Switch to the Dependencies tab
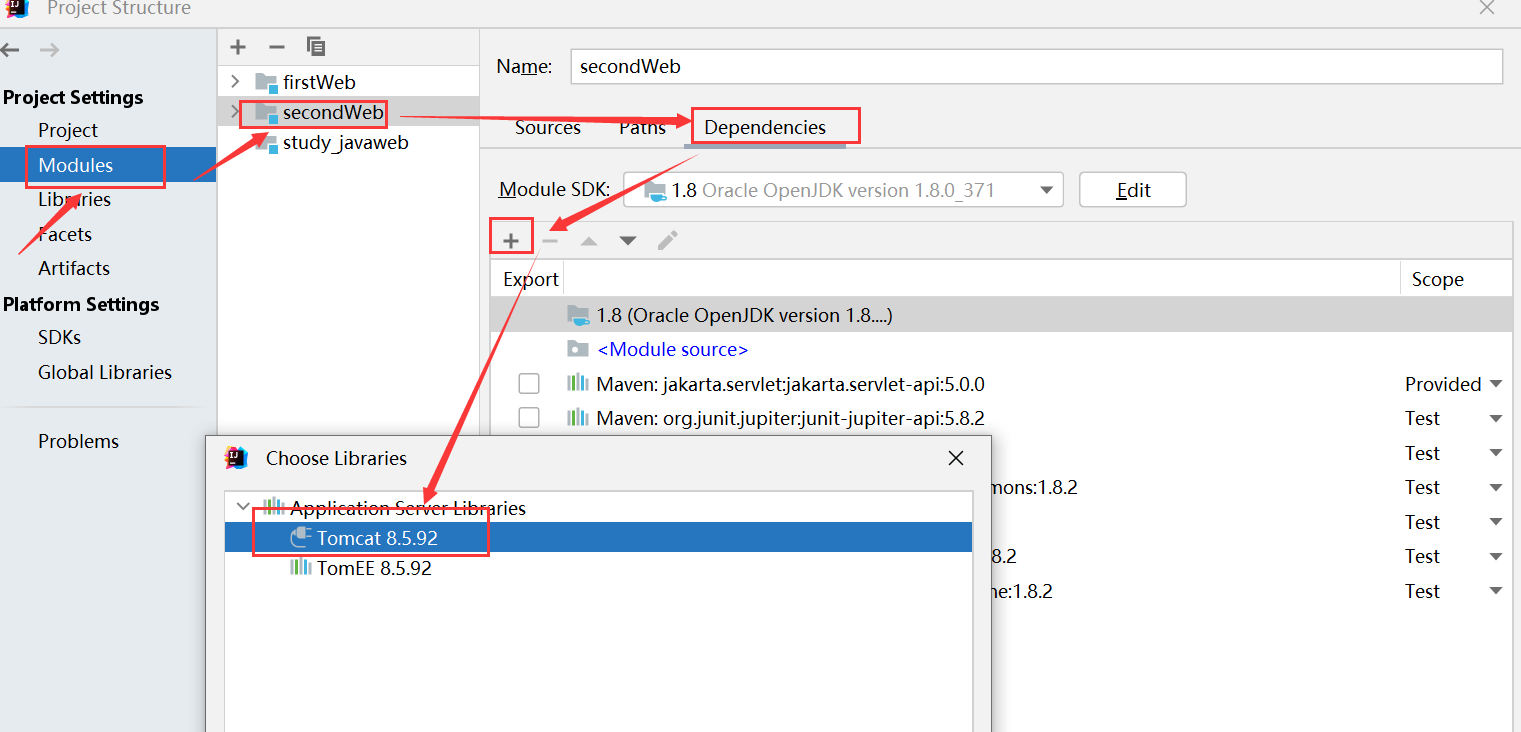1521x732 pixels. tap(765, 127)
